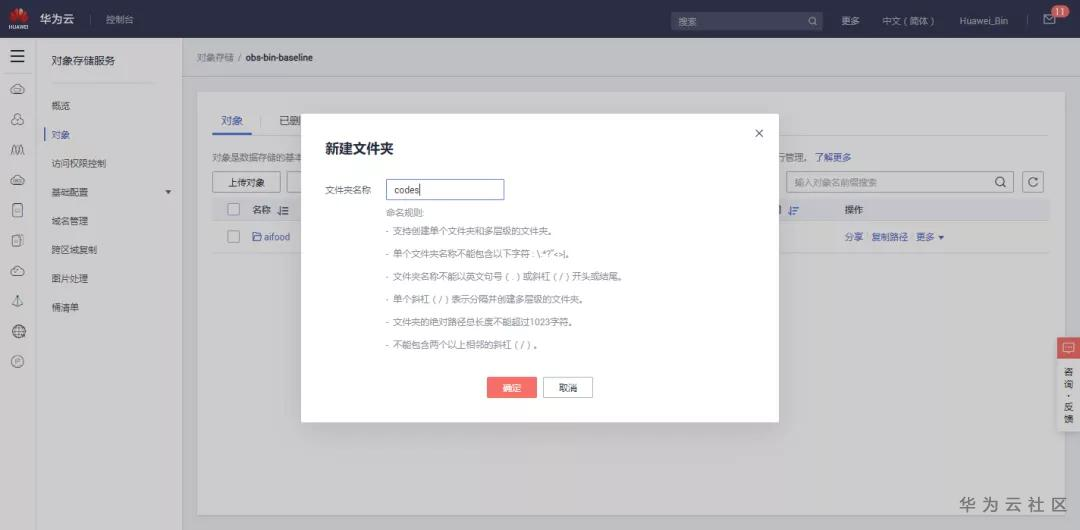The image size is (1080, 530).
Task: Open 图片处理 in the left menu
Action: click(x=70, y=279)
